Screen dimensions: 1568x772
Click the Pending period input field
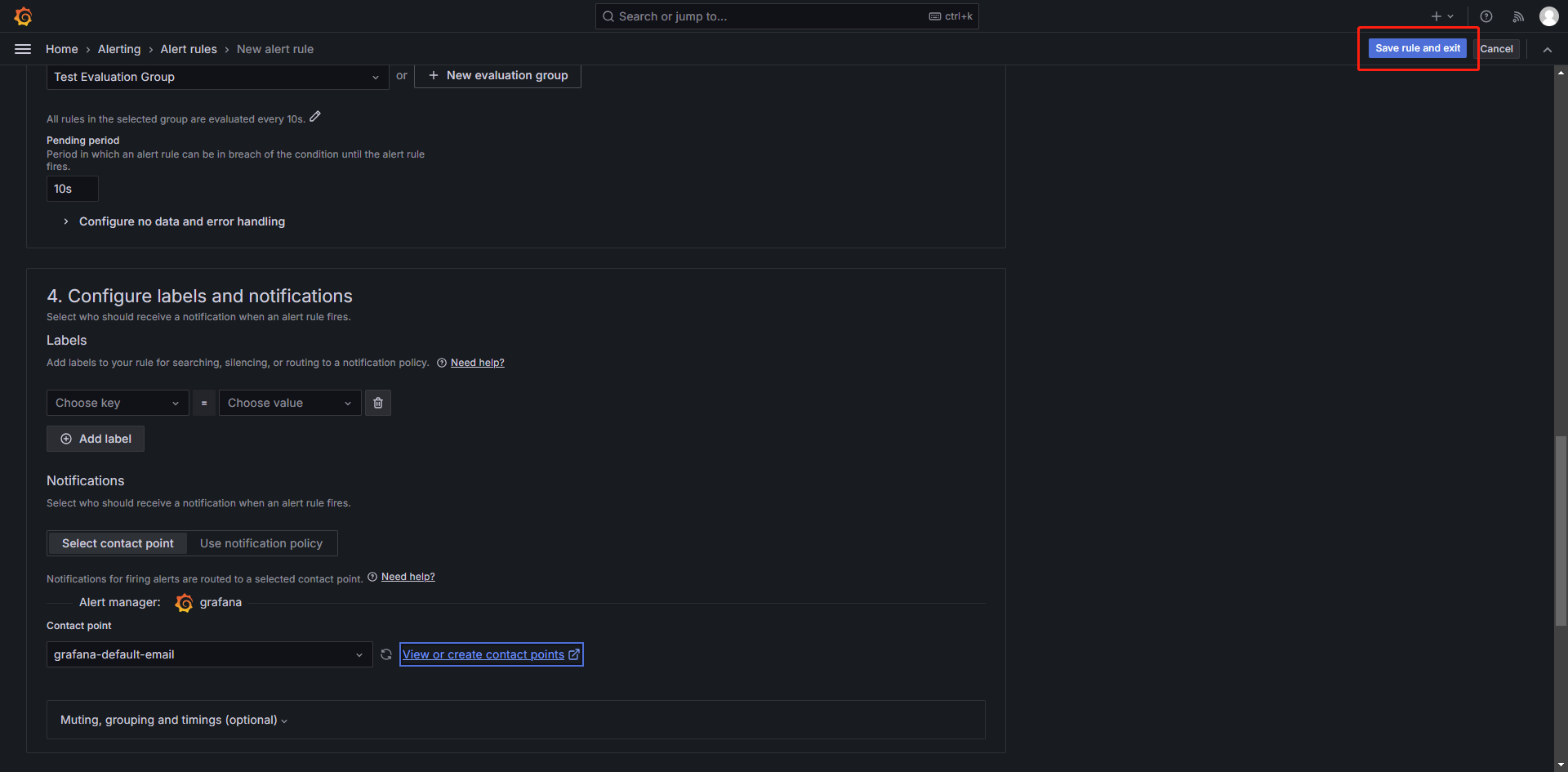pyautogui.click(x=72, y=189)
